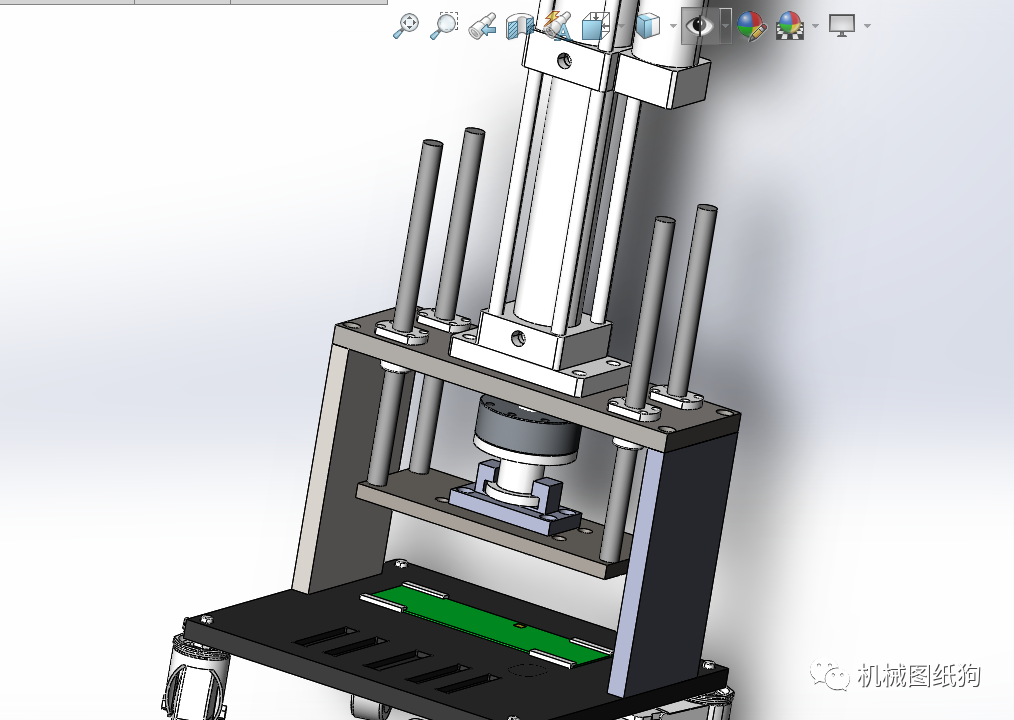Select the Zoom to Area tool
Image resolution: width=1014 pixels, height=720 pixels.
(x=444, y=26)
